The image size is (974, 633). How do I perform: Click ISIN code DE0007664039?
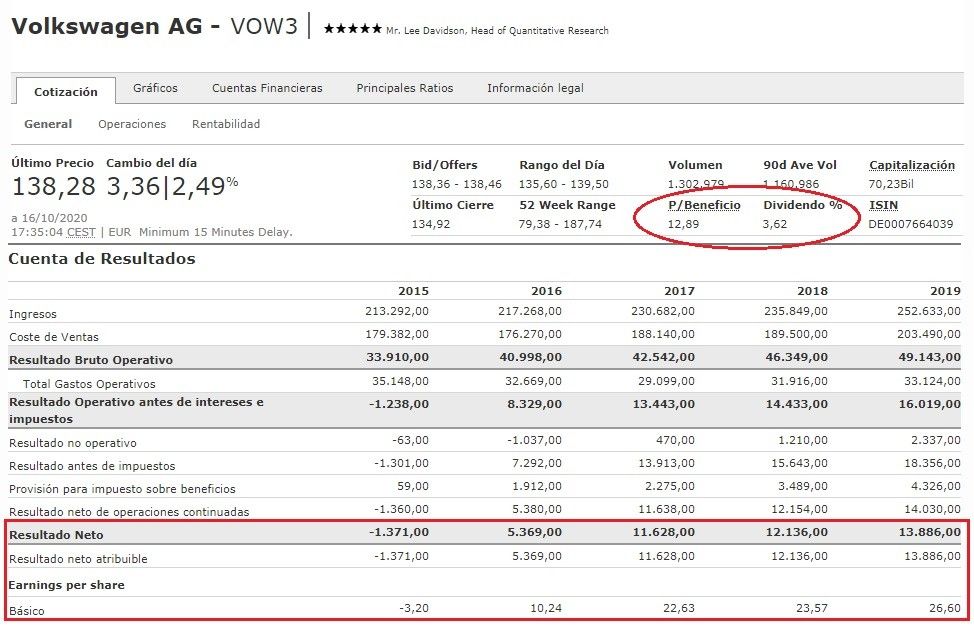(911, 224)
